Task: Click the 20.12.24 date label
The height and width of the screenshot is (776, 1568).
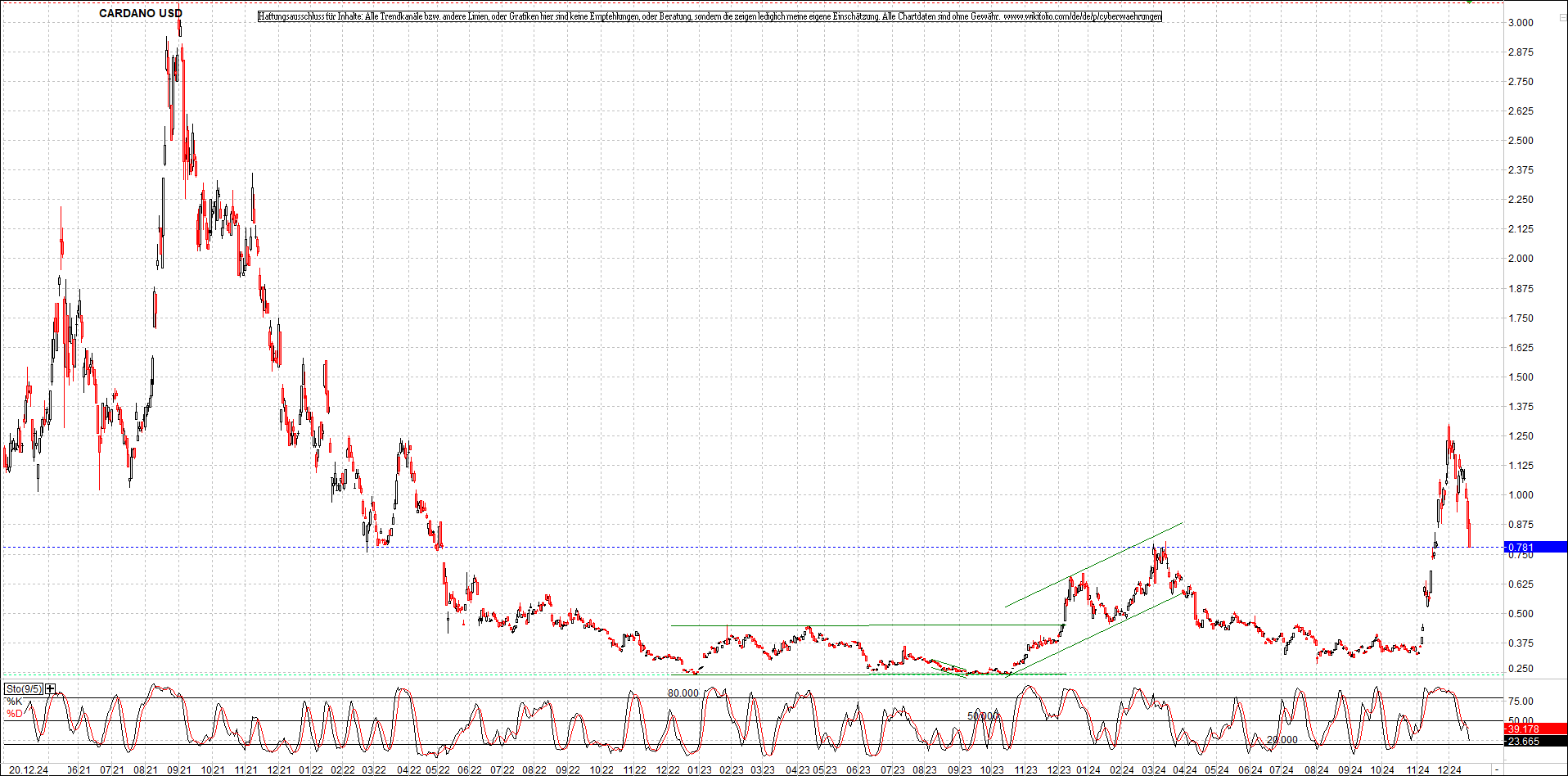Action: coord(29,770)
